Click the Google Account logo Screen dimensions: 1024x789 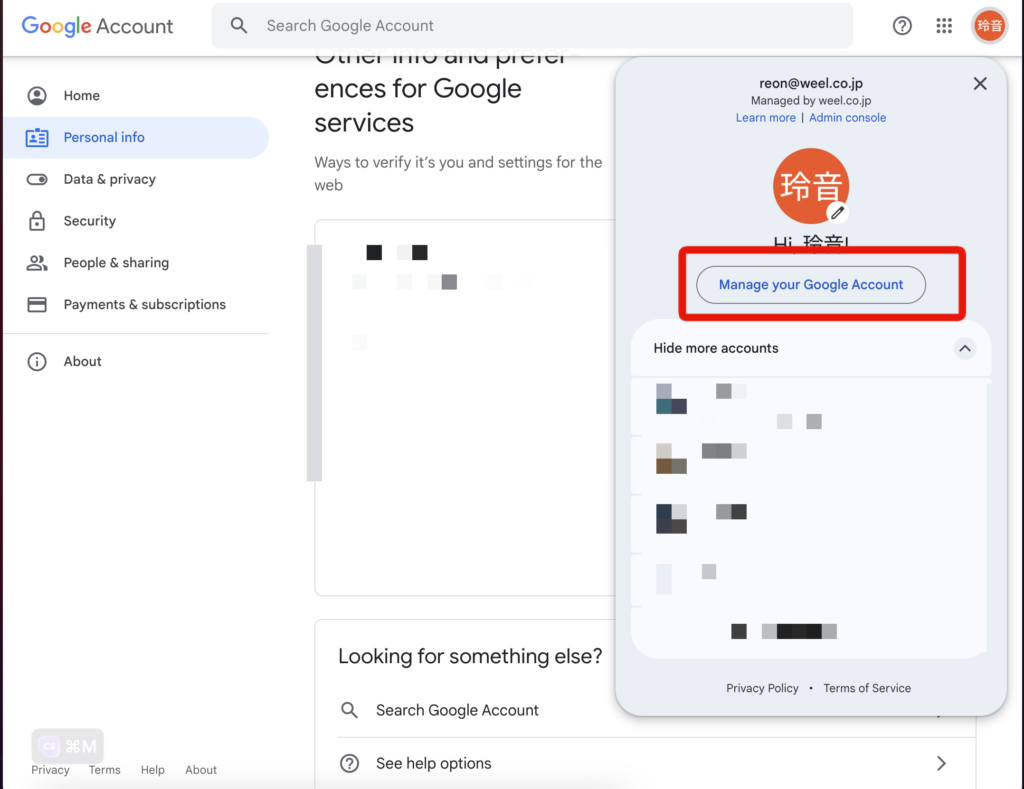point(97,26)
